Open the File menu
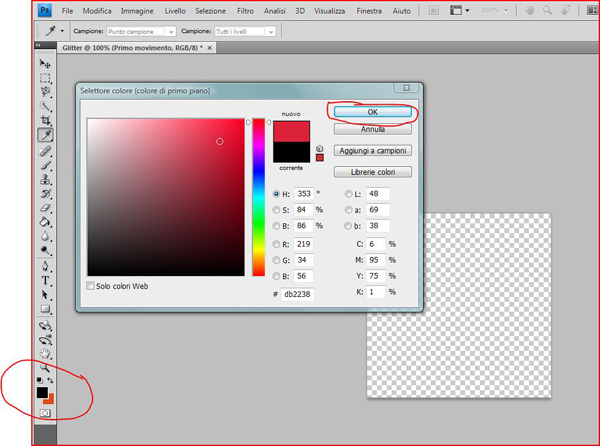 (x=67, y=11)
